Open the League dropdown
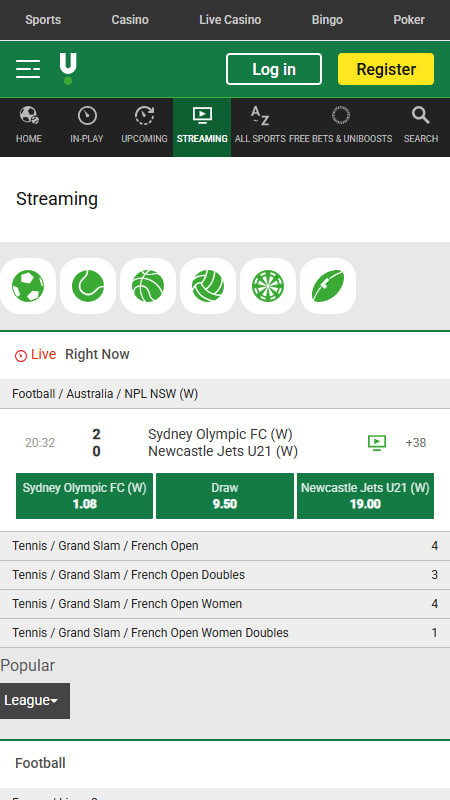450x800 pixels. pyautogui.click(x=35, y=701)
